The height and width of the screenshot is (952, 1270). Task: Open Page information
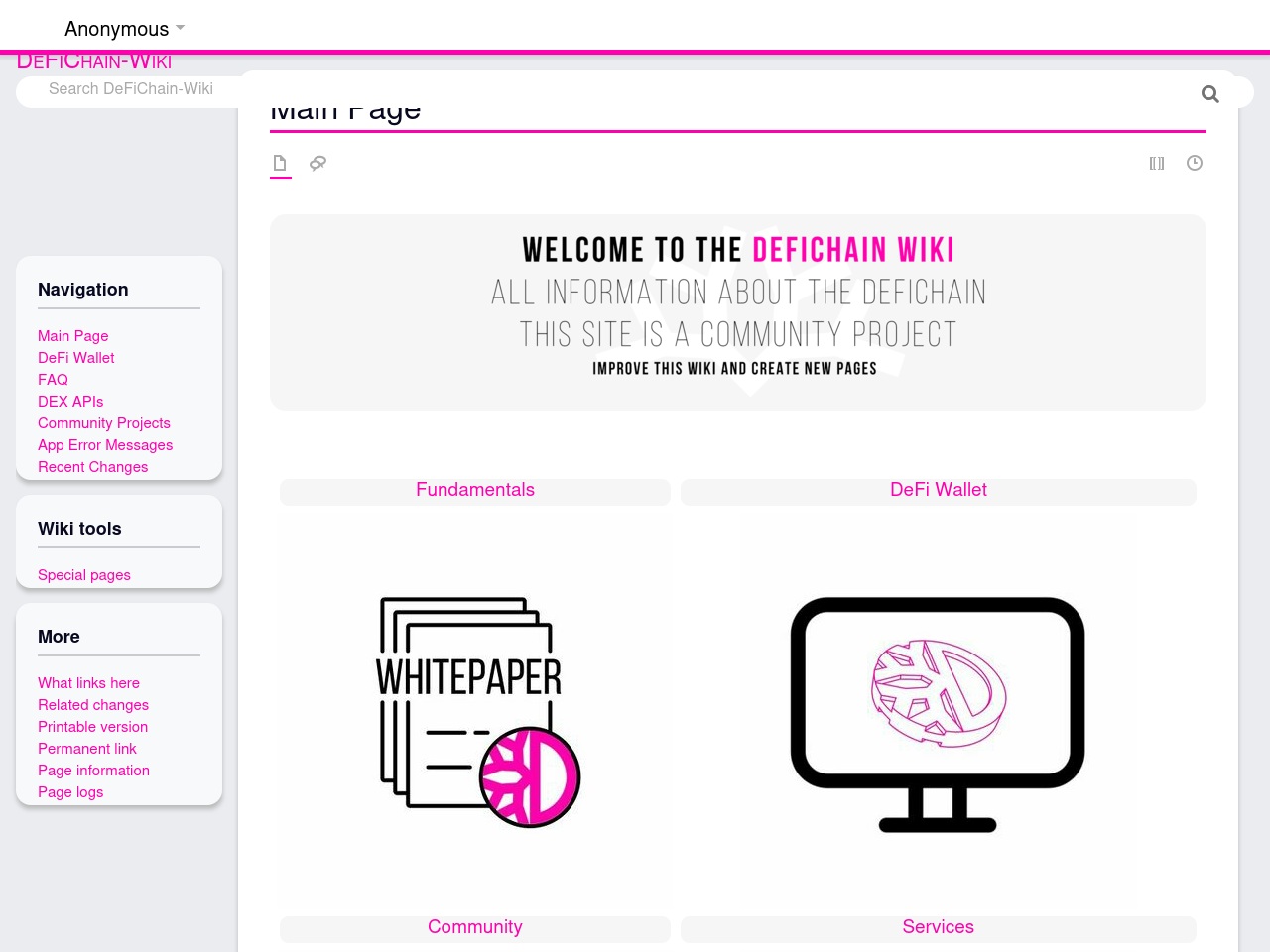coord(93,771)
